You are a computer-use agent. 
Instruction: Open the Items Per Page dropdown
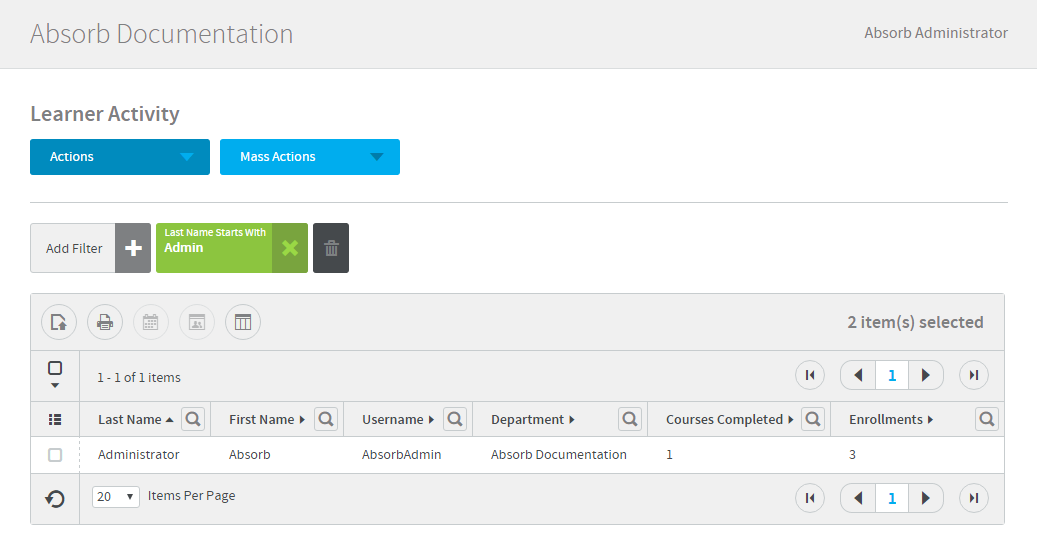point(116,496)
